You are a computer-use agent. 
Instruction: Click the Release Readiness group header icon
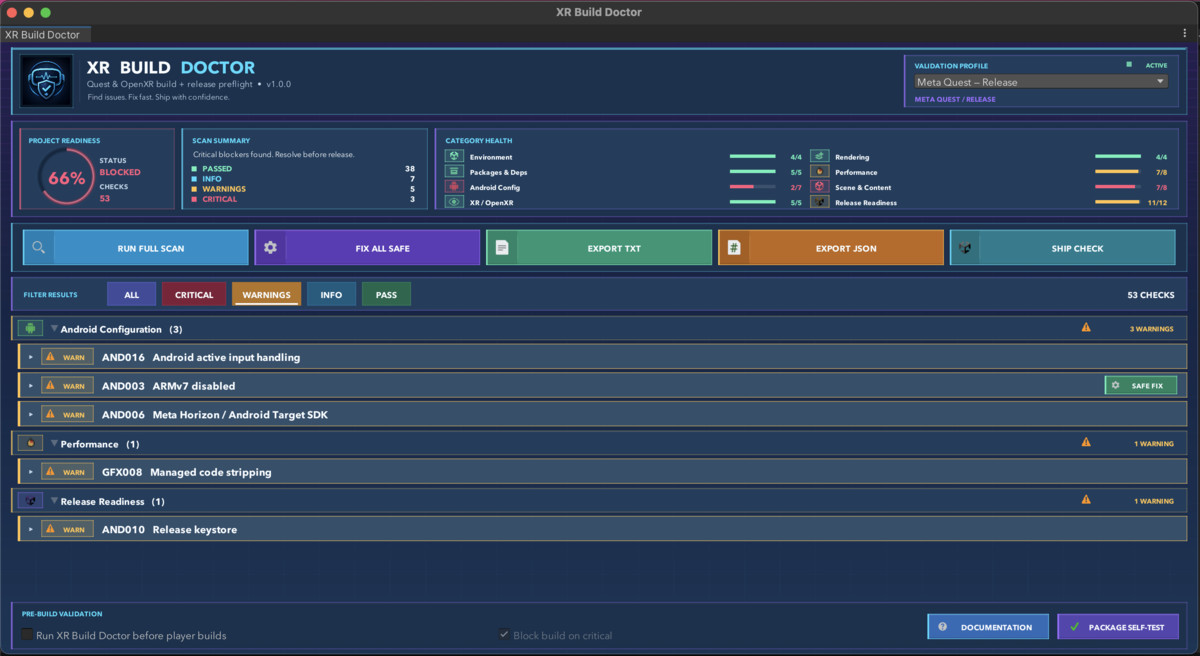[30, 501]
